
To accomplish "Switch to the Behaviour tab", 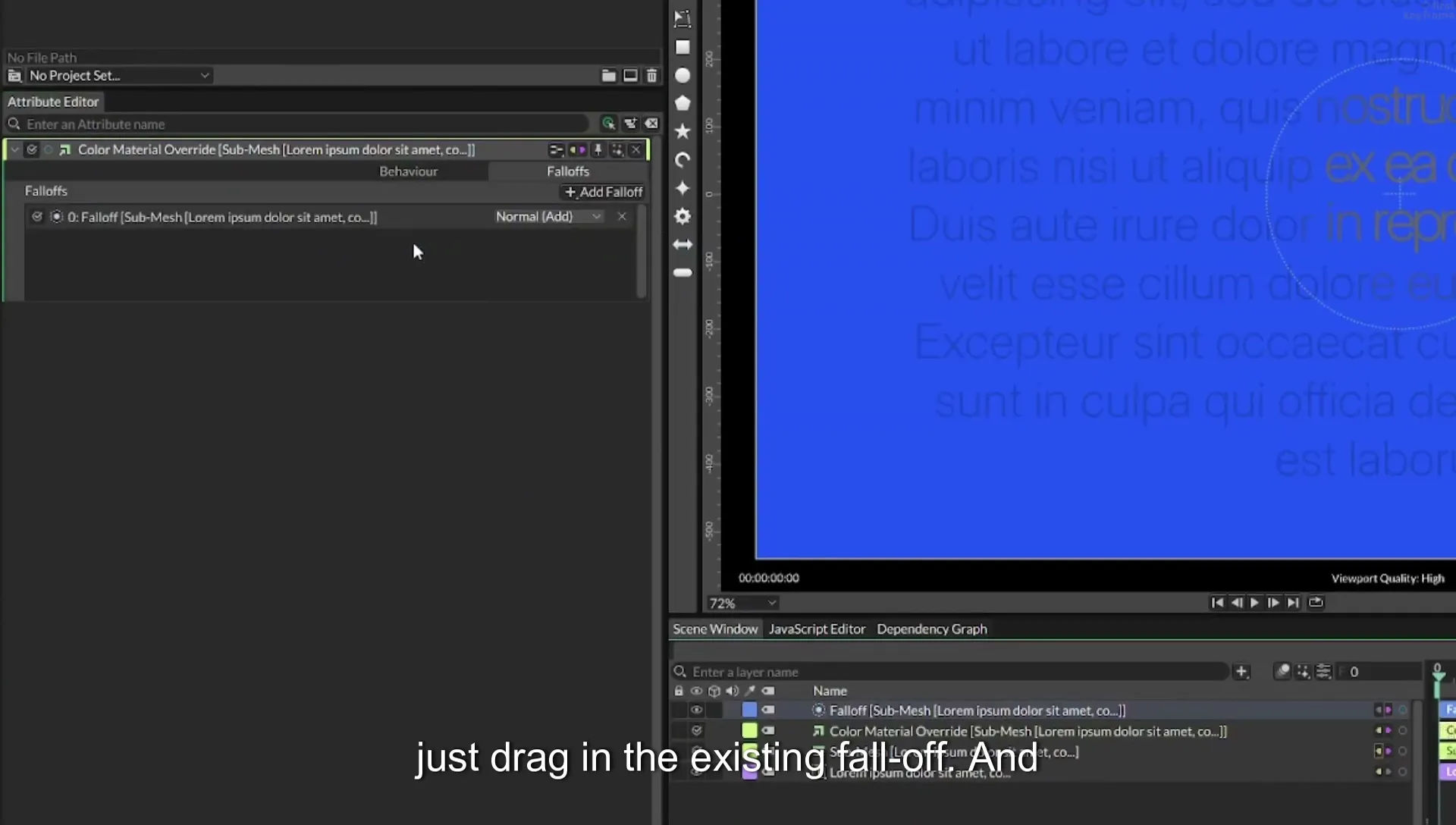I will click(x=408, y=171).
